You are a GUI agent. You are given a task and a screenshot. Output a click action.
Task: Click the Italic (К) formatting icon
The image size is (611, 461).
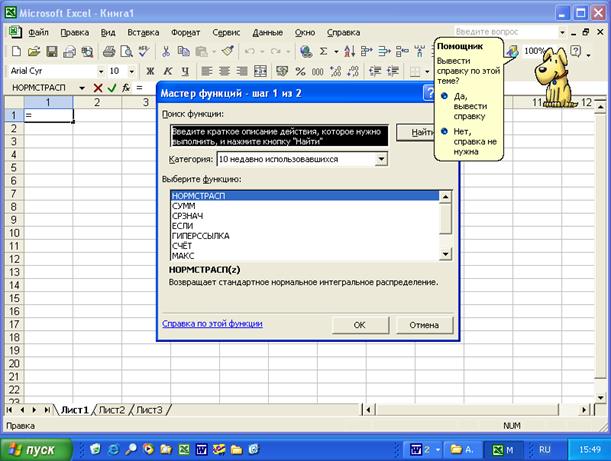point(167,71)
